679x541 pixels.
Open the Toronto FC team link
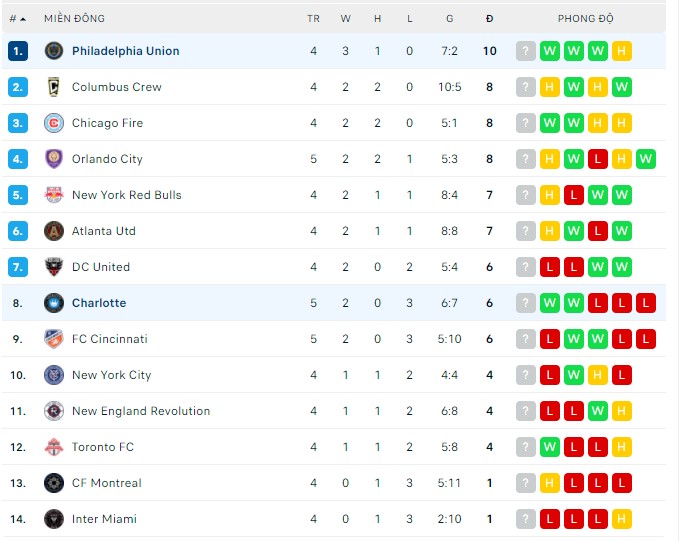click(103, 447)
